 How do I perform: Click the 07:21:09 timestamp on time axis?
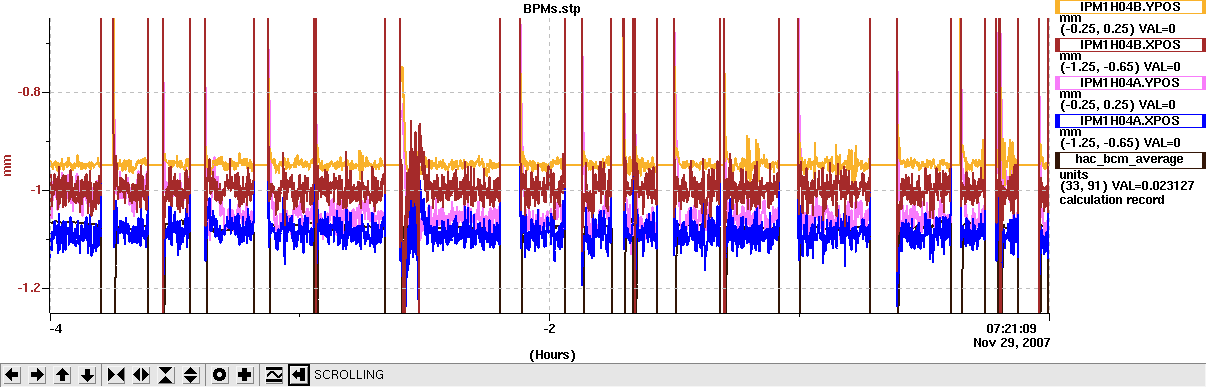[x=1011, y=328]
